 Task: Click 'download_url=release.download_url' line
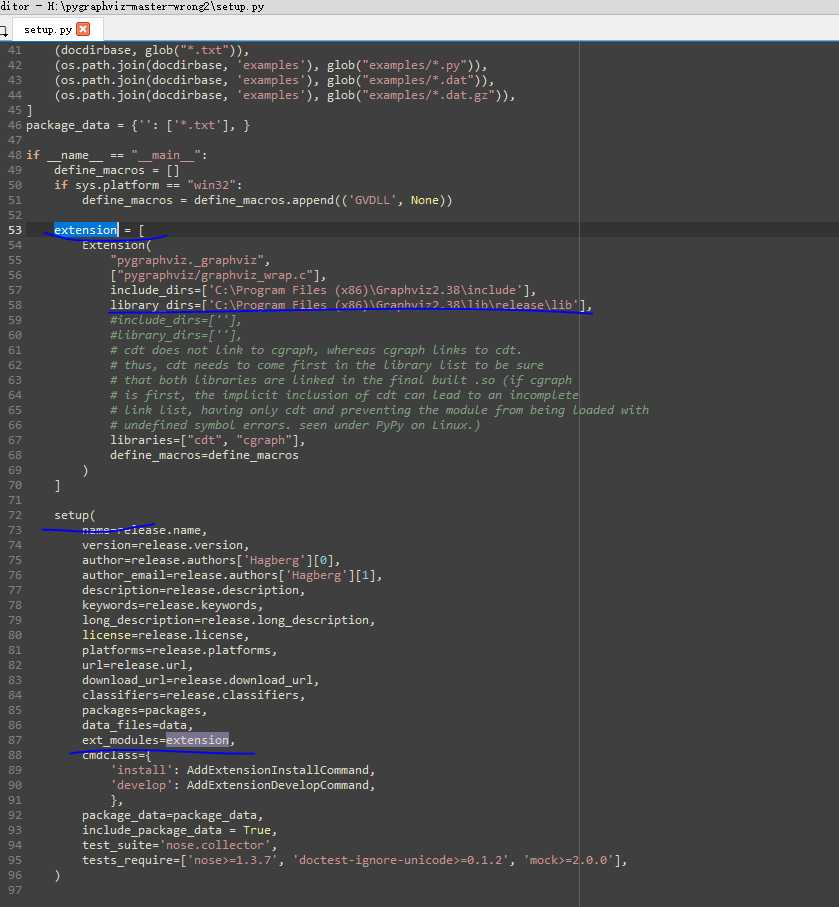[200, 680]
